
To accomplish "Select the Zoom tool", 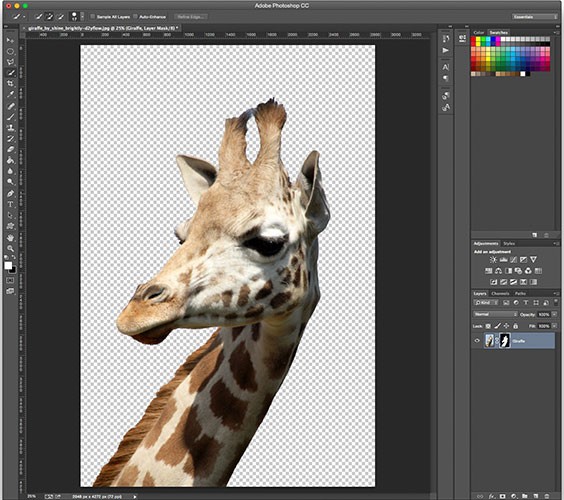I will 10,249.
